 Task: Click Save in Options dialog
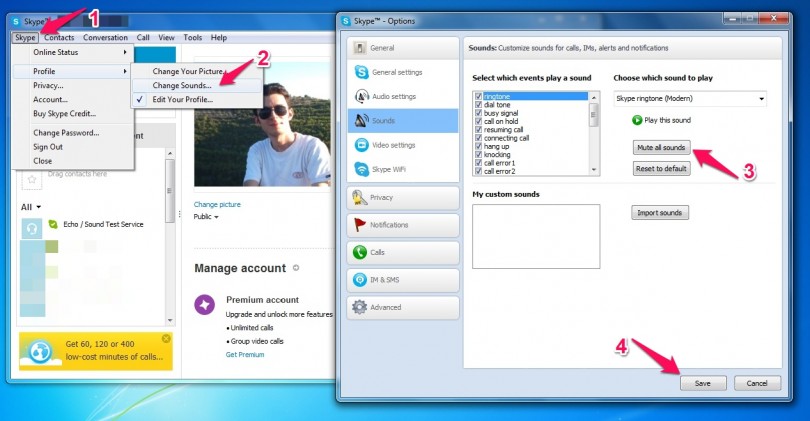(x=702, y=383)
